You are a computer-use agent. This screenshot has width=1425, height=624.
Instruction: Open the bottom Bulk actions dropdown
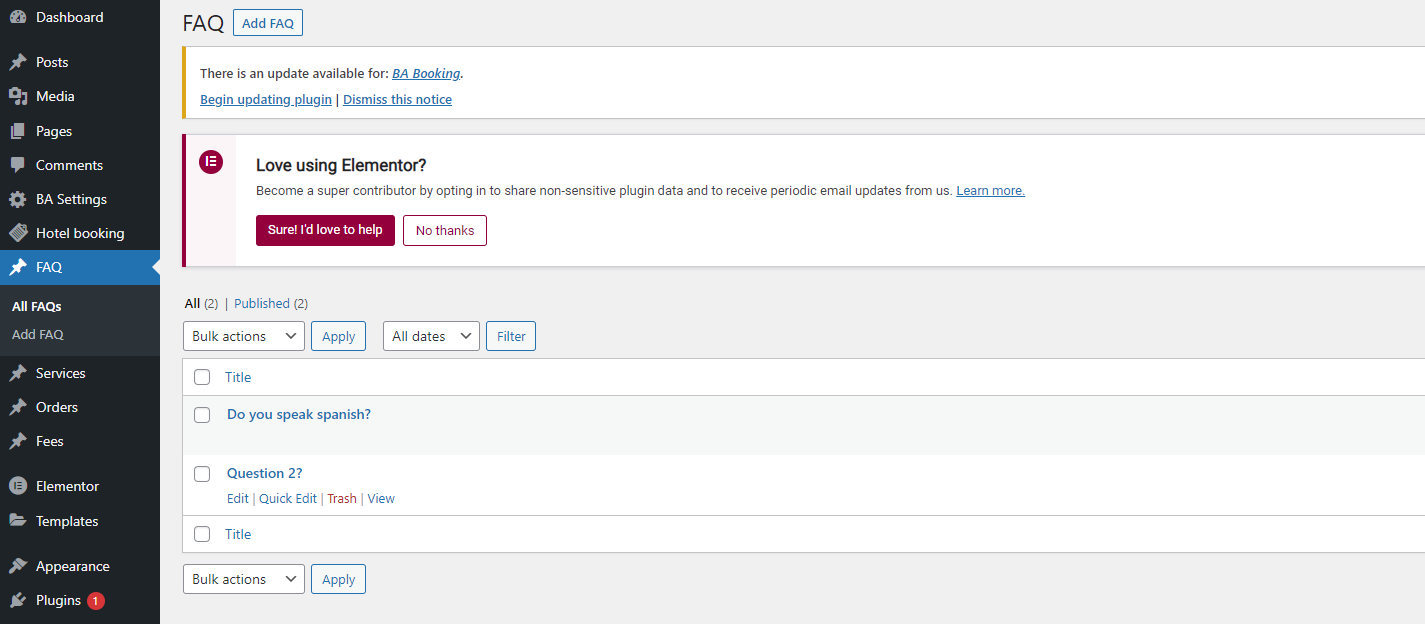[x=244, y=579]
